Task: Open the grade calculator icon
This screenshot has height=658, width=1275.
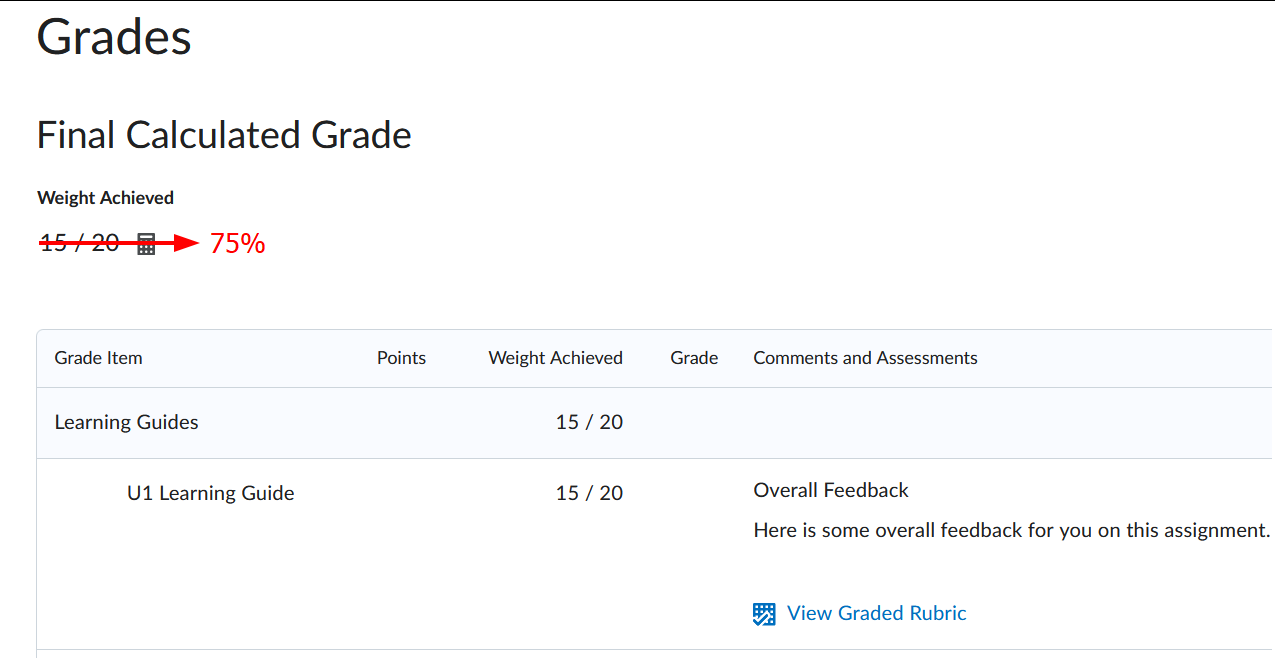Action: coord(146,243)
